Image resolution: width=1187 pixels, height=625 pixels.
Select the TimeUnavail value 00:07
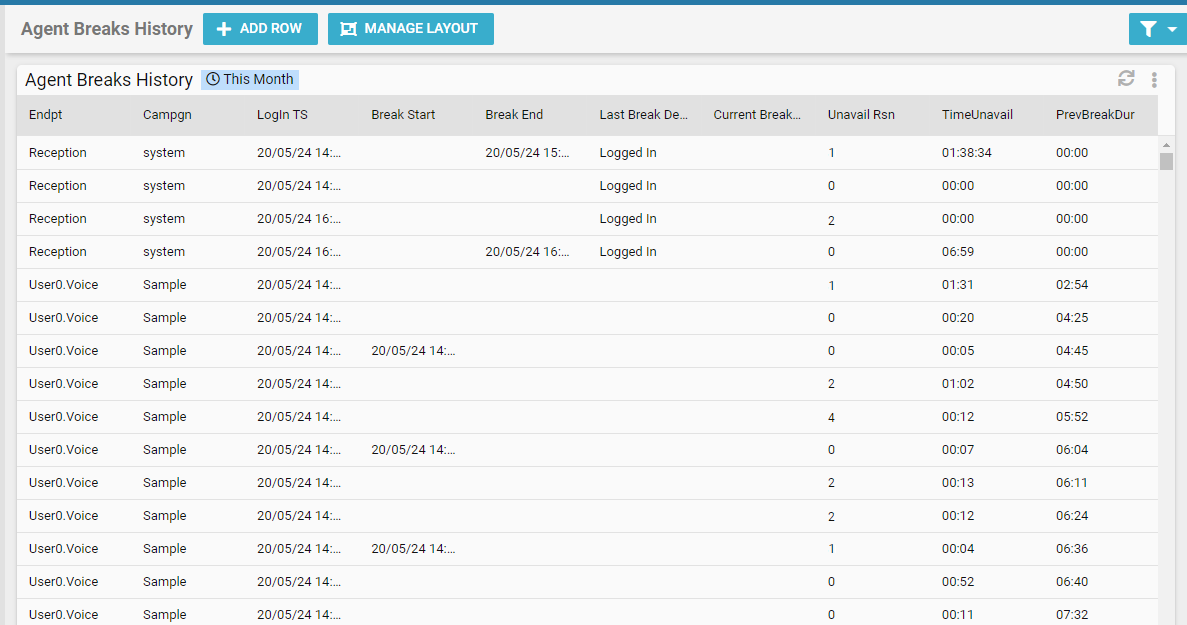click(x=958, y=450)
